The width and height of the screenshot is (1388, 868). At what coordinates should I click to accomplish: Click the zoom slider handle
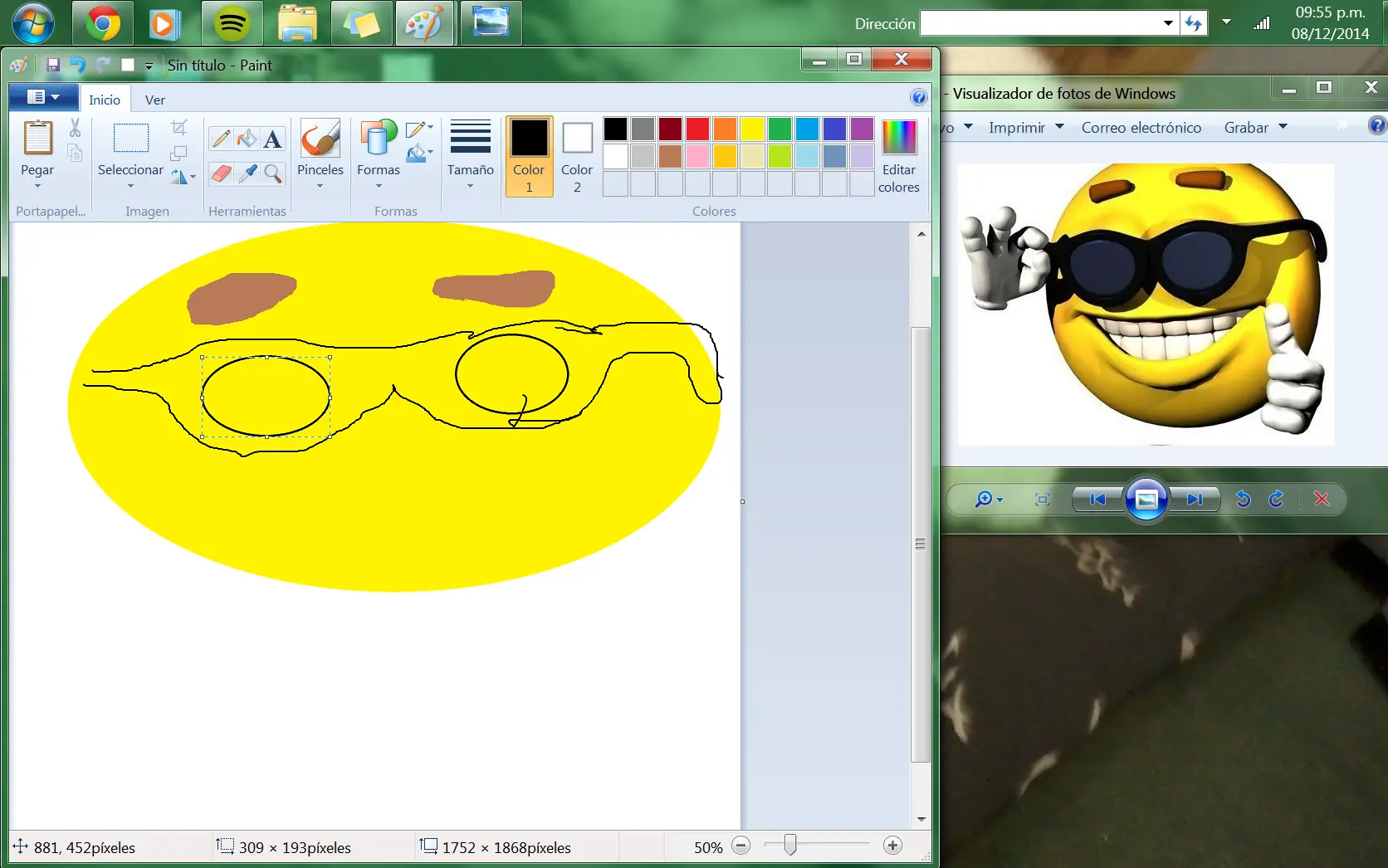tap(790, 845)
